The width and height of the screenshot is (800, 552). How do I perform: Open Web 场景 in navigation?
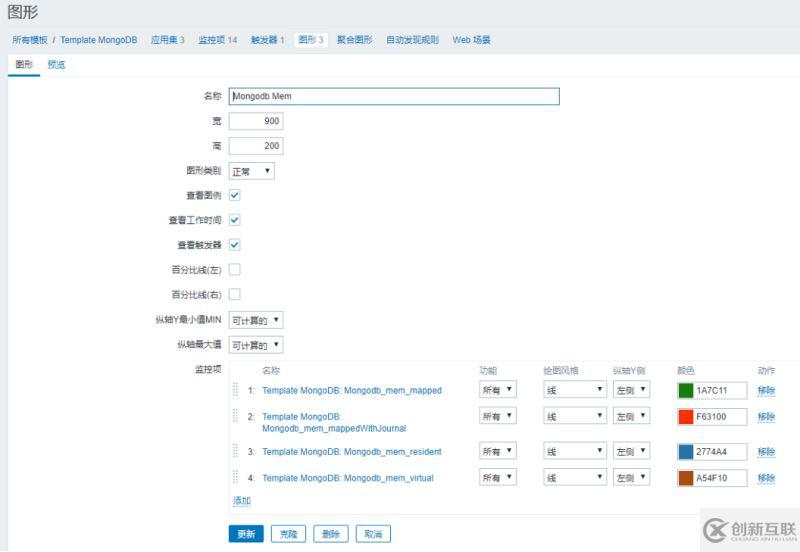click(x=471, y=39)
